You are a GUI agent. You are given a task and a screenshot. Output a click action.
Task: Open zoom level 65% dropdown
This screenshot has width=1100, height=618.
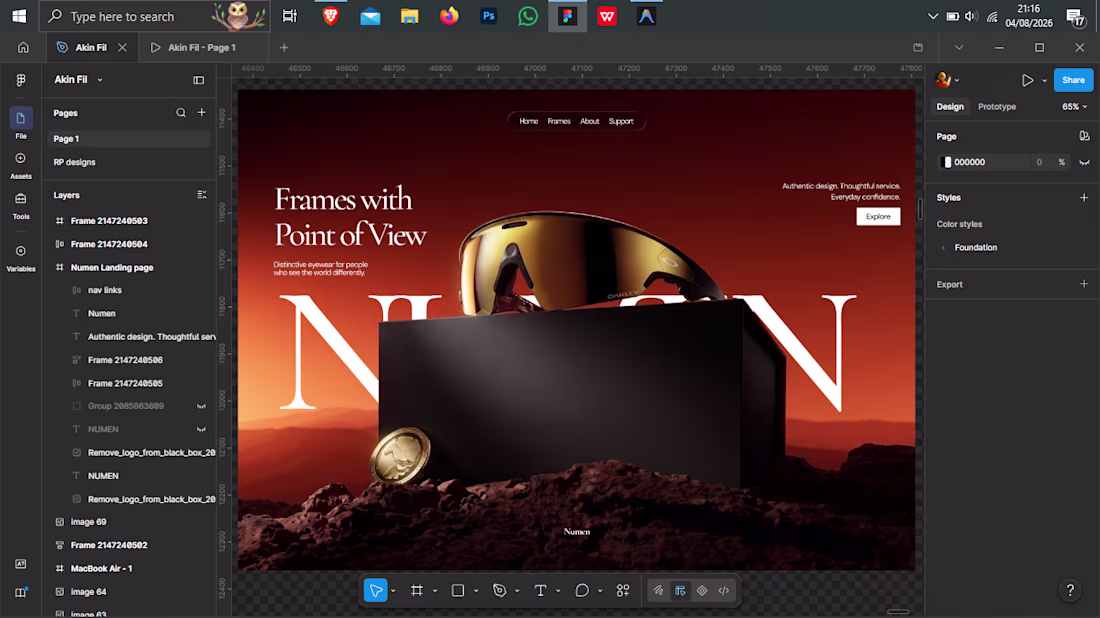(1074, 107)
